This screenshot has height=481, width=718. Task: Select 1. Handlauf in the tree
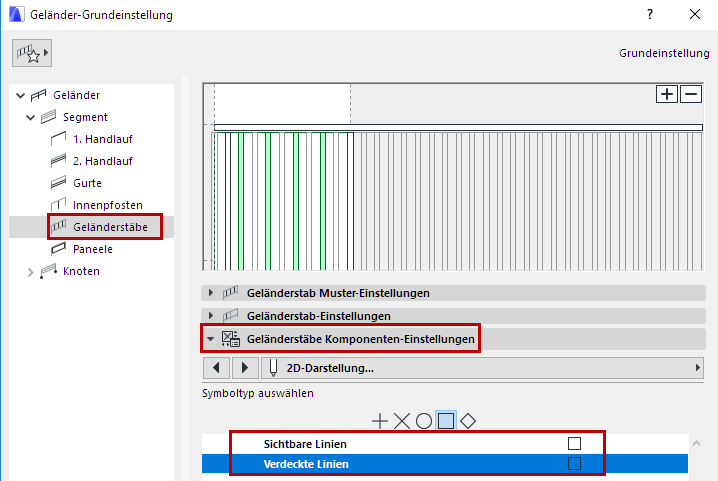click(103, 139)
